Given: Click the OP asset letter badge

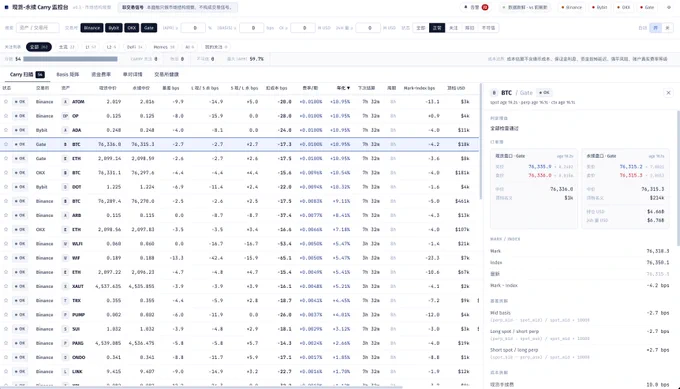Looking at the screenshot, I should [65, 116].
